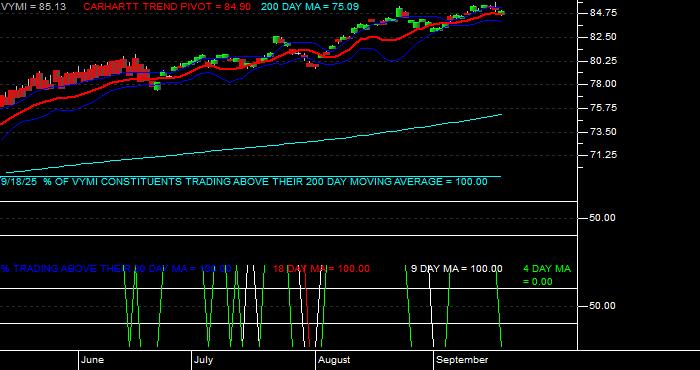Click the 4 DAY MA = 0.00 label
700x370 pixels.
547,275
